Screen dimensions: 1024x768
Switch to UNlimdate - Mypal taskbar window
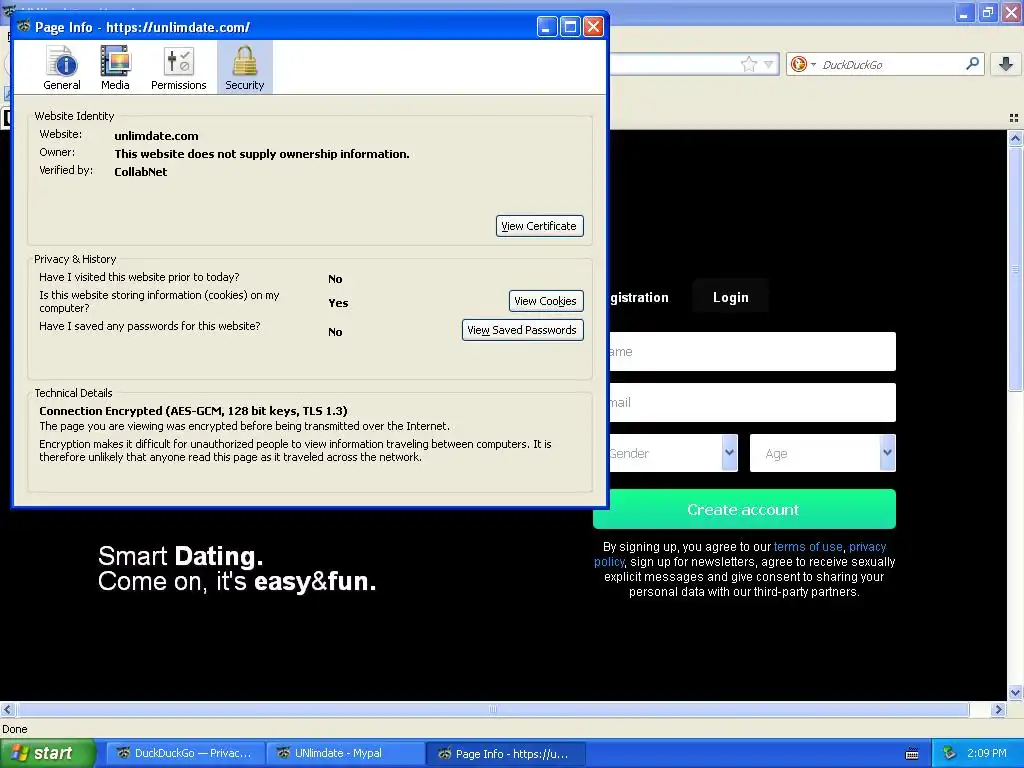click(x=345, y=754)
